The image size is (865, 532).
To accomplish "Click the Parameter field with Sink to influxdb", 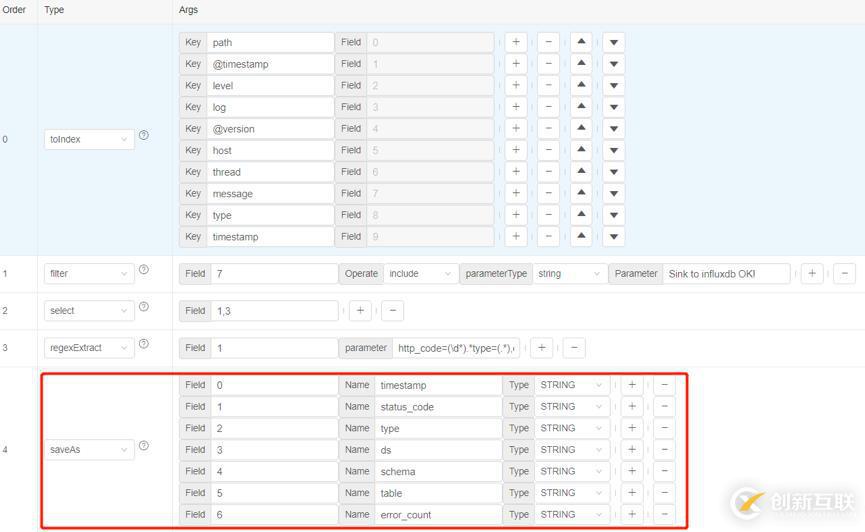I will pyautogui.click(x=726, y=273).
